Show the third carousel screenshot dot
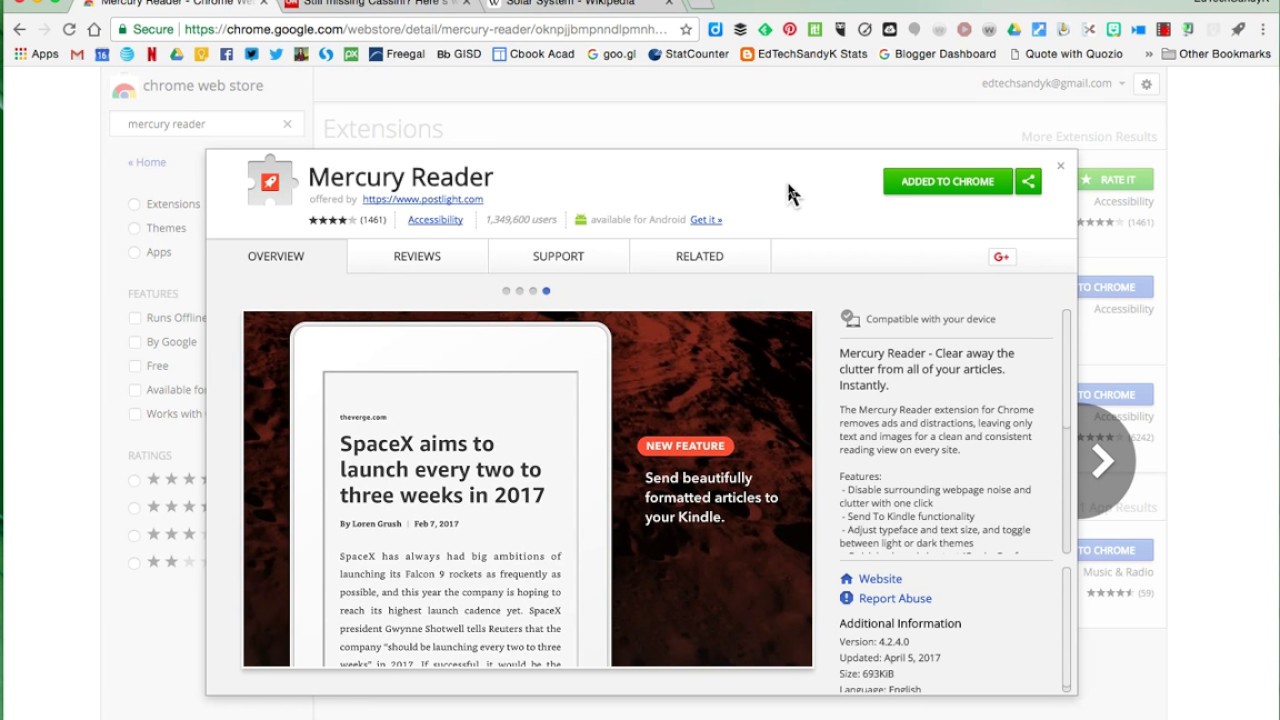The image size is (1280, 720). click(x=533, y=291)
